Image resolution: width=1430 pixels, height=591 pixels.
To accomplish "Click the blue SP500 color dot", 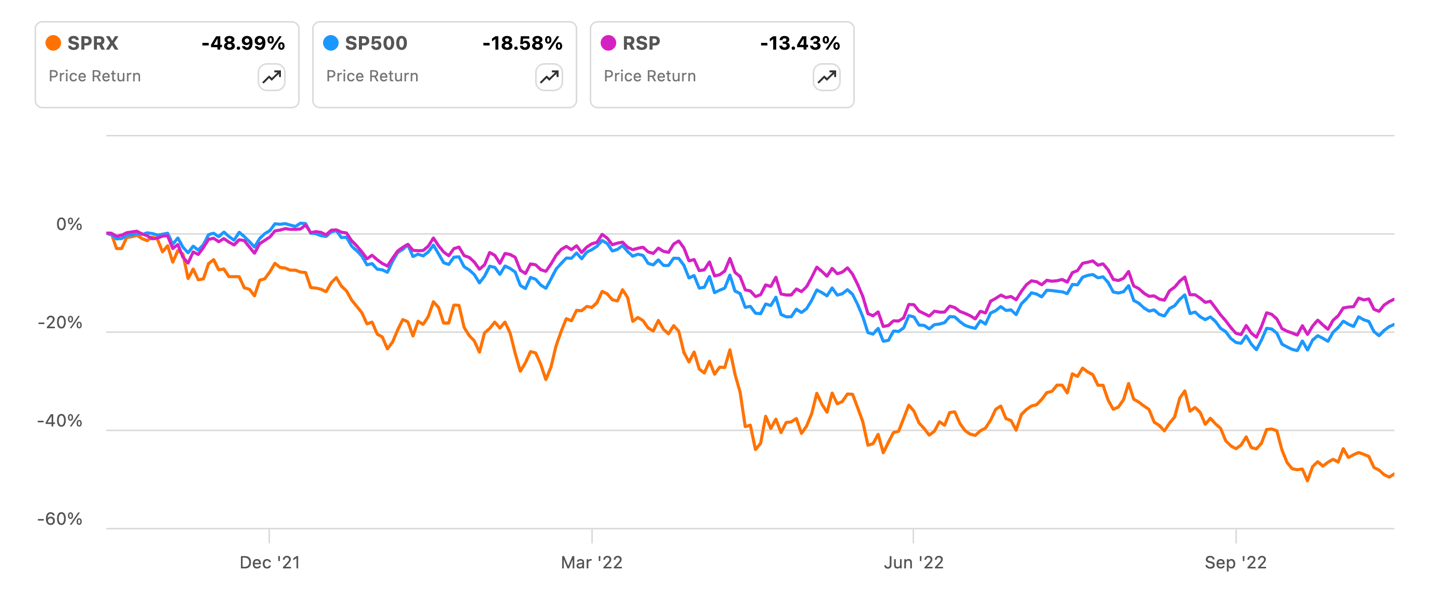I will coord(332,43).
